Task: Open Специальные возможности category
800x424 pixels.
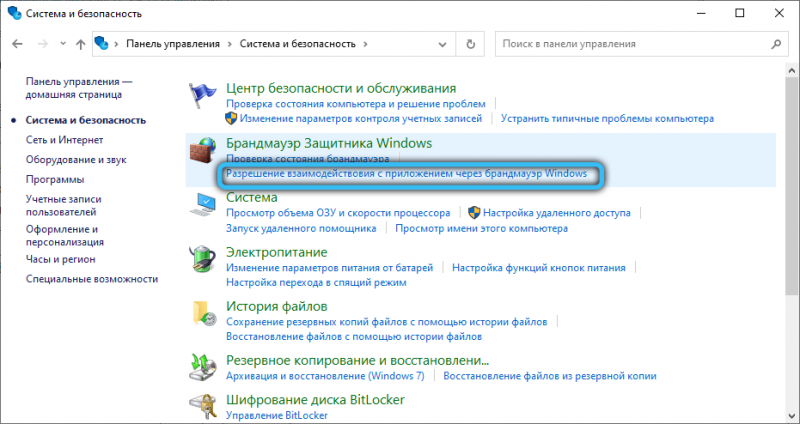Action: [92, 279]
